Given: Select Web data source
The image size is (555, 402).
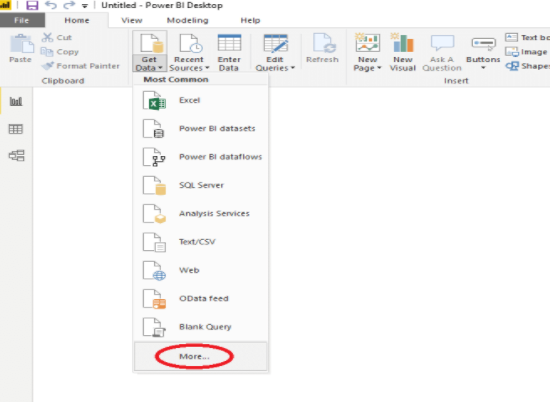Looking at the screenshot, I should click(201, 270).
